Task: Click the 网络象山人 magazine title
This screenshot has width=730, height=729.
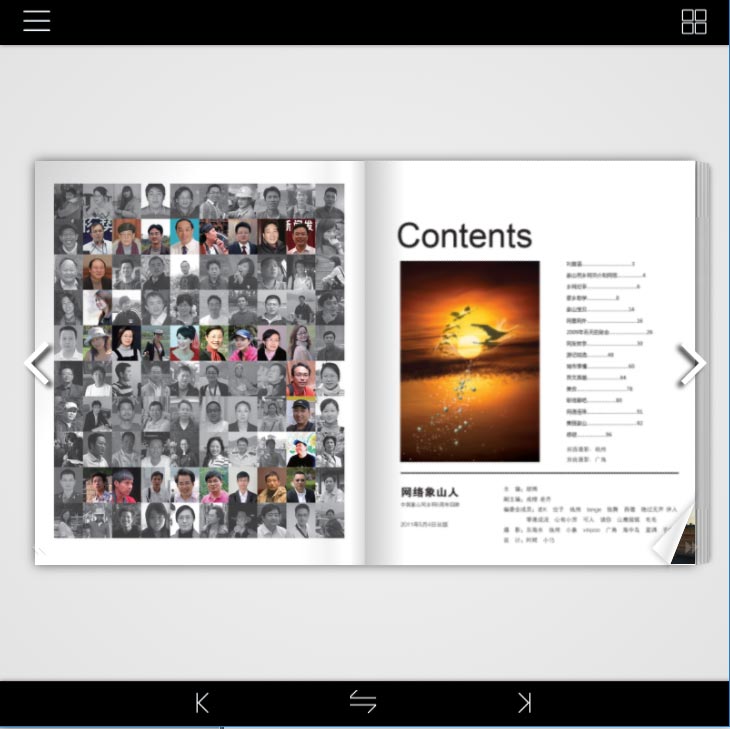Action: pos(429,492)
